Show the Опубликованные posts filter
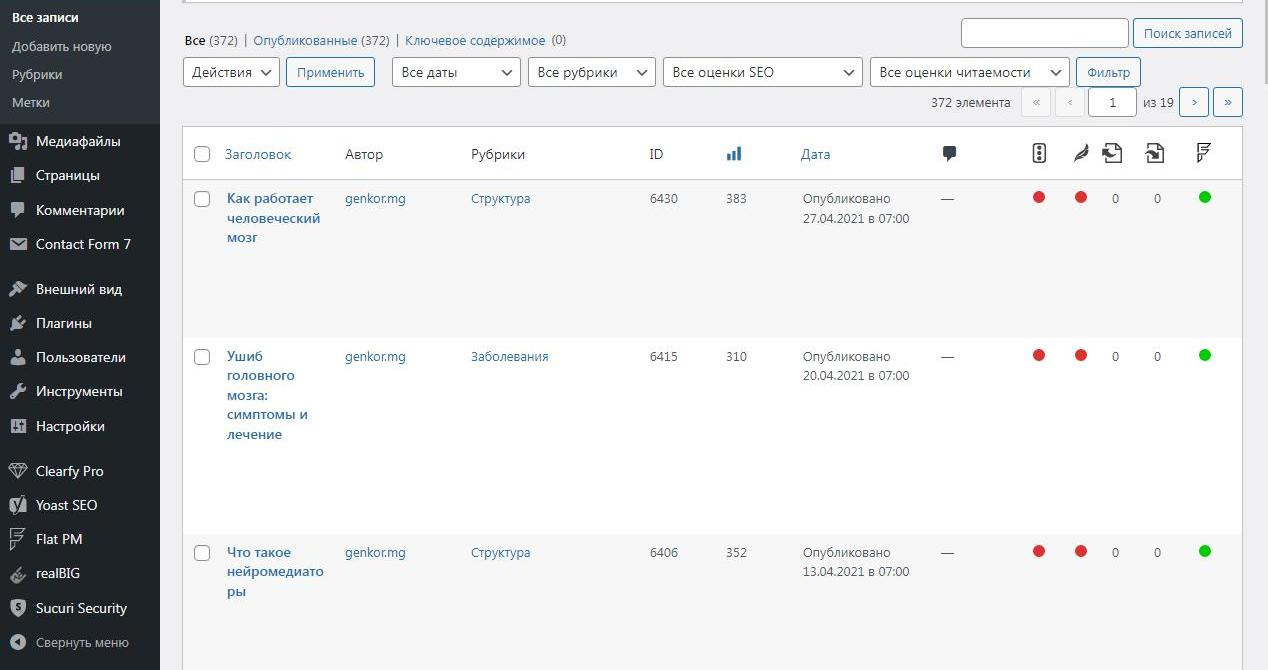Image resolution: width=1268 pixels, height=670 pixels. (x=305, y=40)
